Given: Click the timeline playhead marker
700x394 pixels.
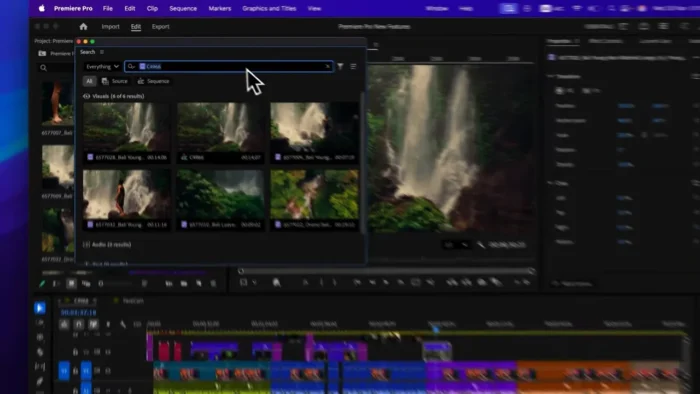Looking at the screenshot, I should click(x=436, y=329).
